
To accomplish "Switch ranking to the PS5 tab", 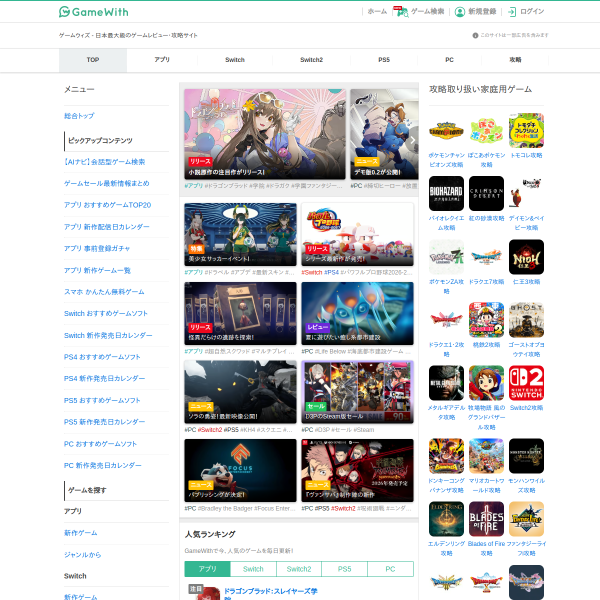I will (344, 569).
